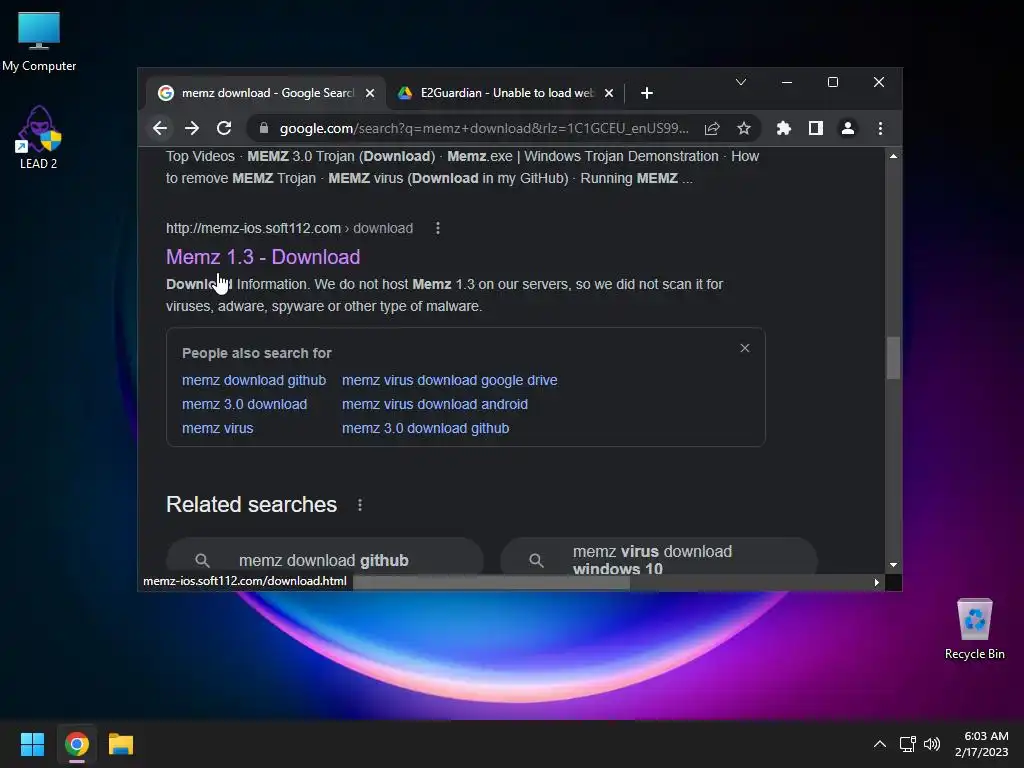Click the address bar URL field
The width and height of the screenshot is (1024, 768).
[483, 129]
